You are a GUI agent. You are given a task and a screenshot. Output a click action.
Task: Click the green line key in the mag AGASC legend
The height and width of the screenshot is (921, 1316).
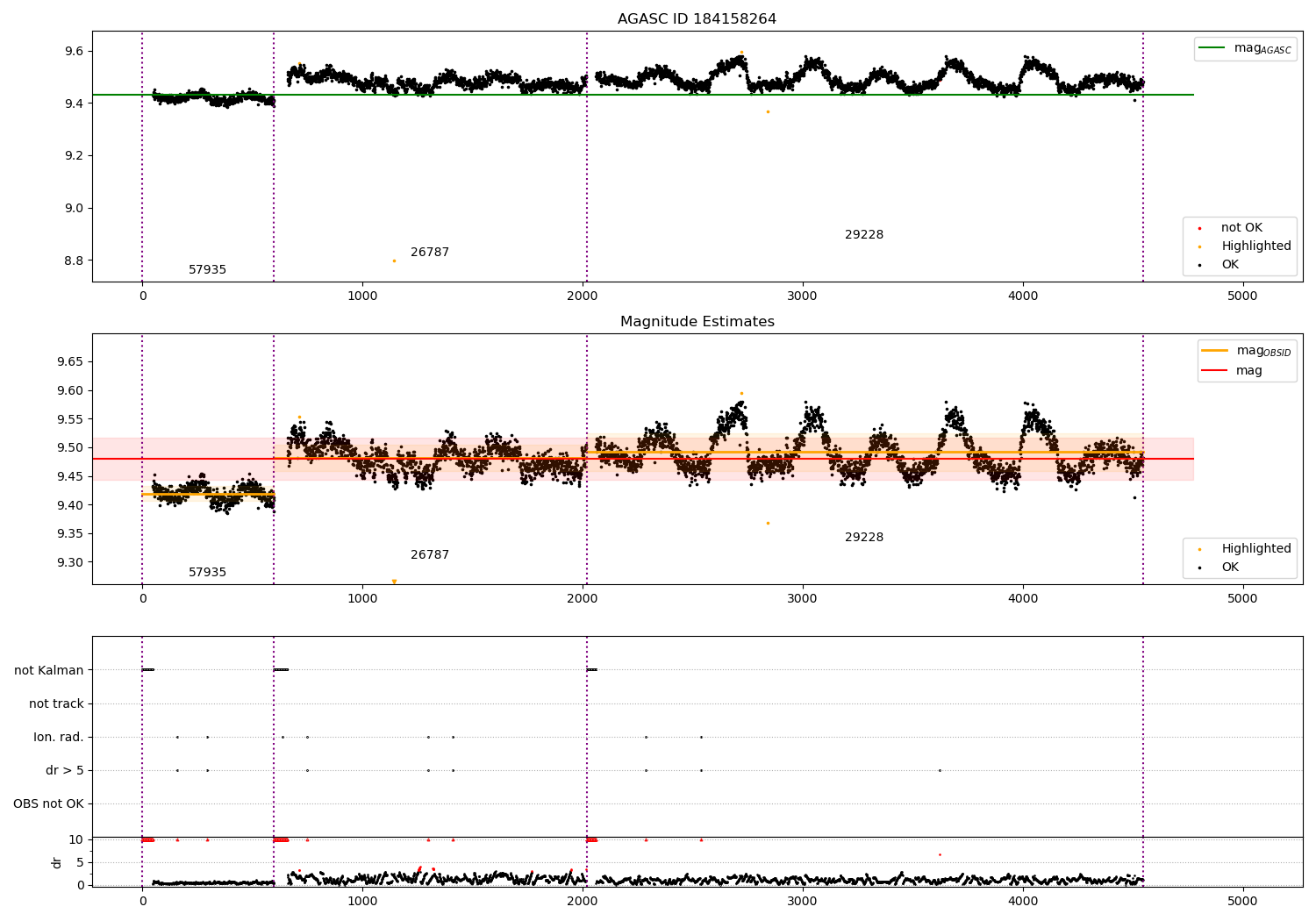coord(1212,48)
